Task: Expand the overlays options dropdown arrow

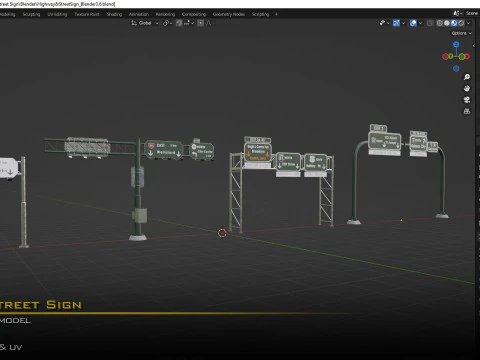Action: [420, 23]
